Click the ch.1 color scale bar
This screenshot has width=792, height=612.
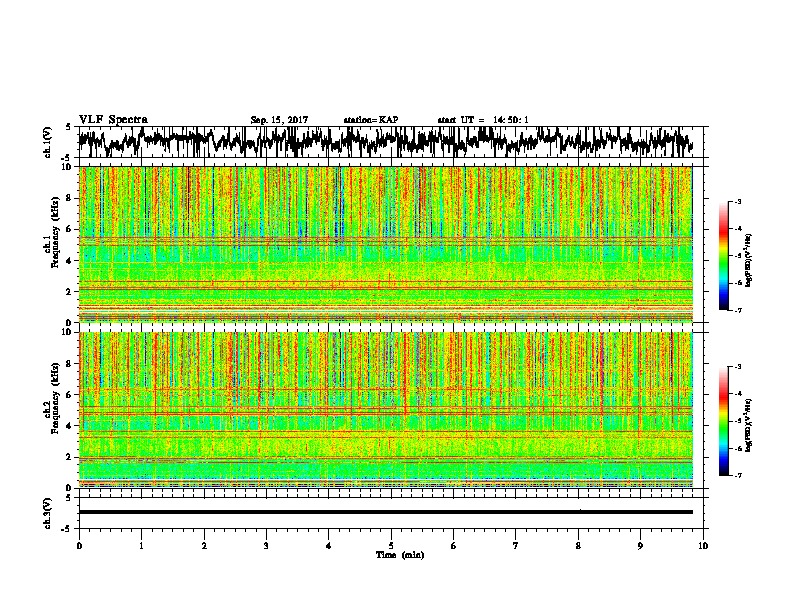723,256
